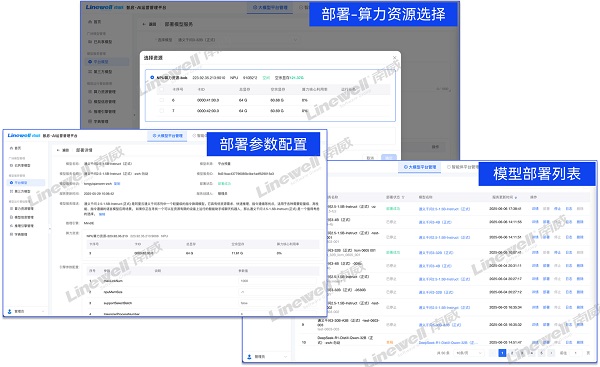Click the blue confirm button in the select resource dialog

click(389, 157)
